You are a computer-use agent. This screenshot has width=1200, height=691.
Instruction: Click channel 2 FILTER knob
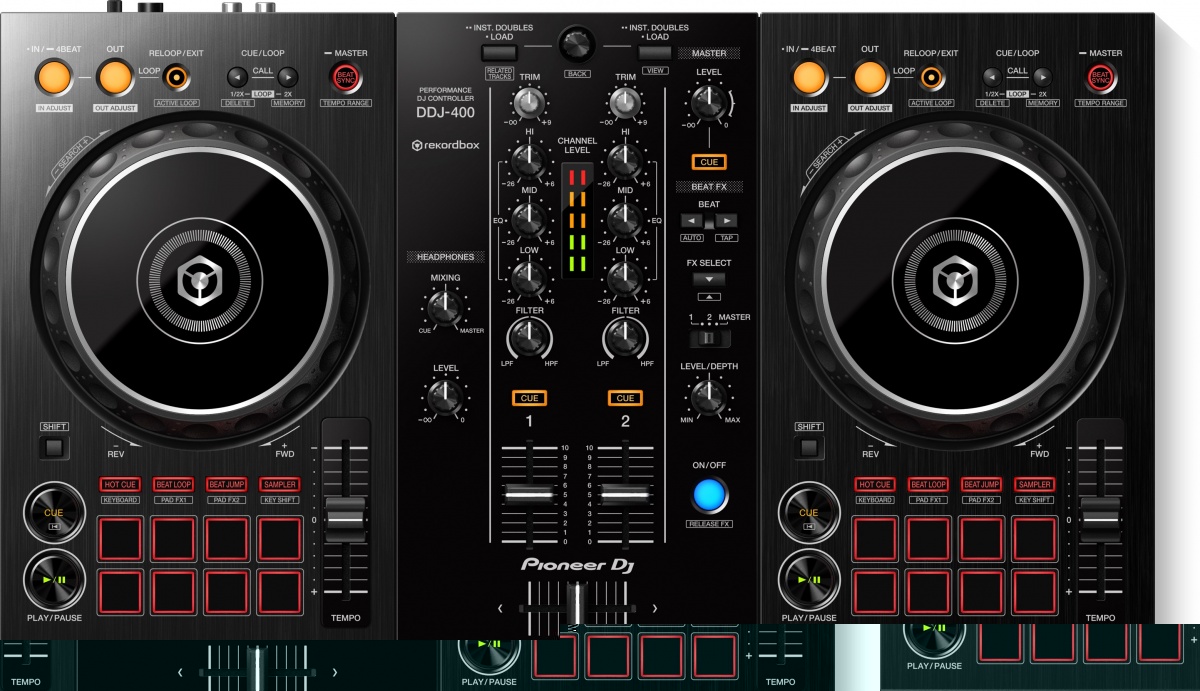tap(625, 339)
